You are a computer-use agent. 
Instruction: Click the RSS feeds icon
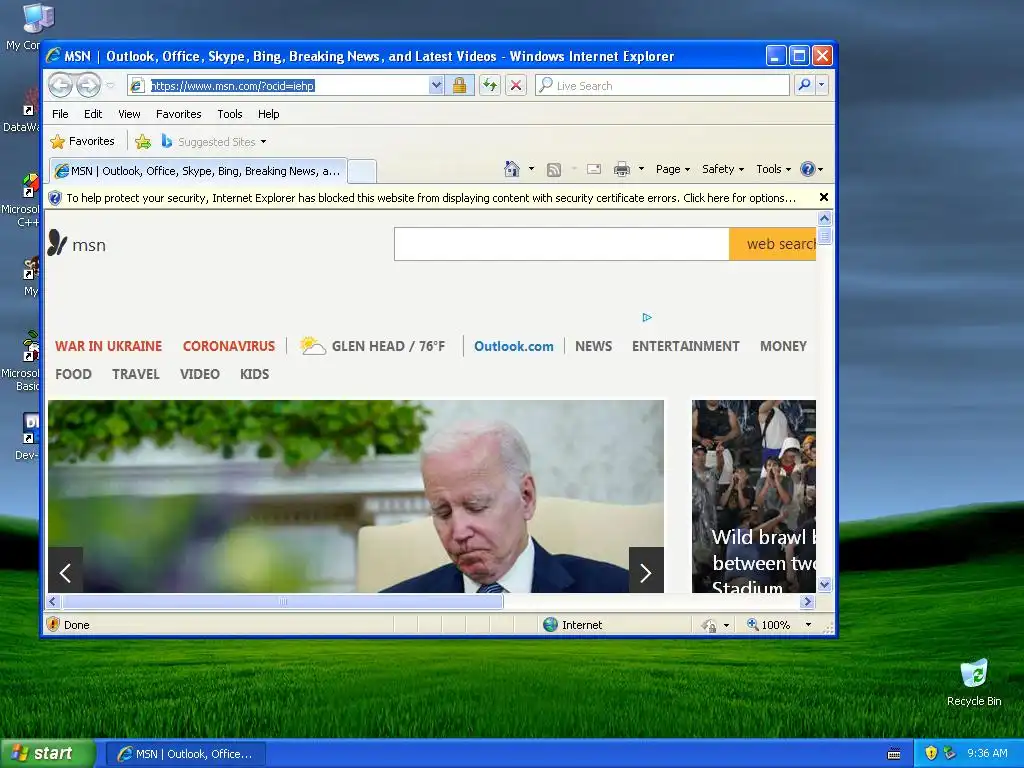click(554, 170)
